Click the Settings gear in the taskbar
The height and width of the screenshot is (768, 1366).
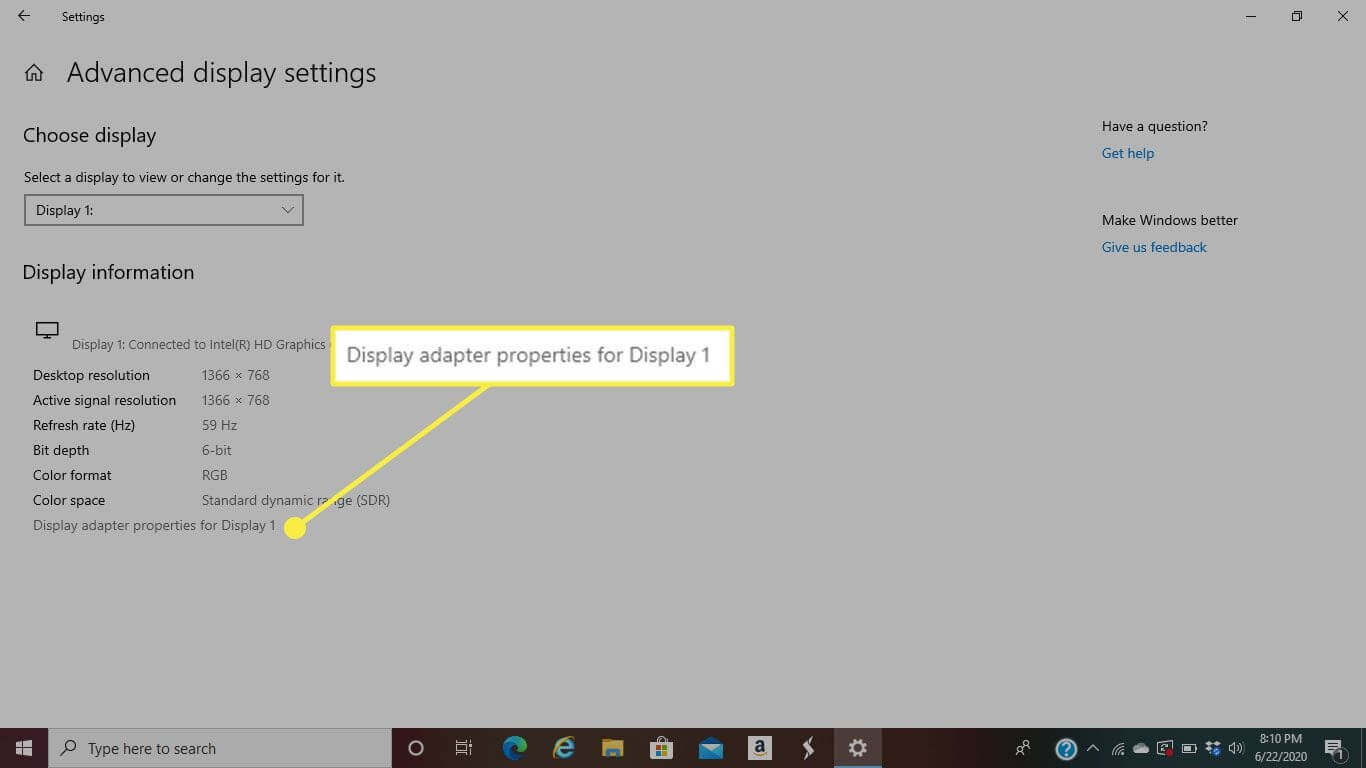(x=857, y=748)
